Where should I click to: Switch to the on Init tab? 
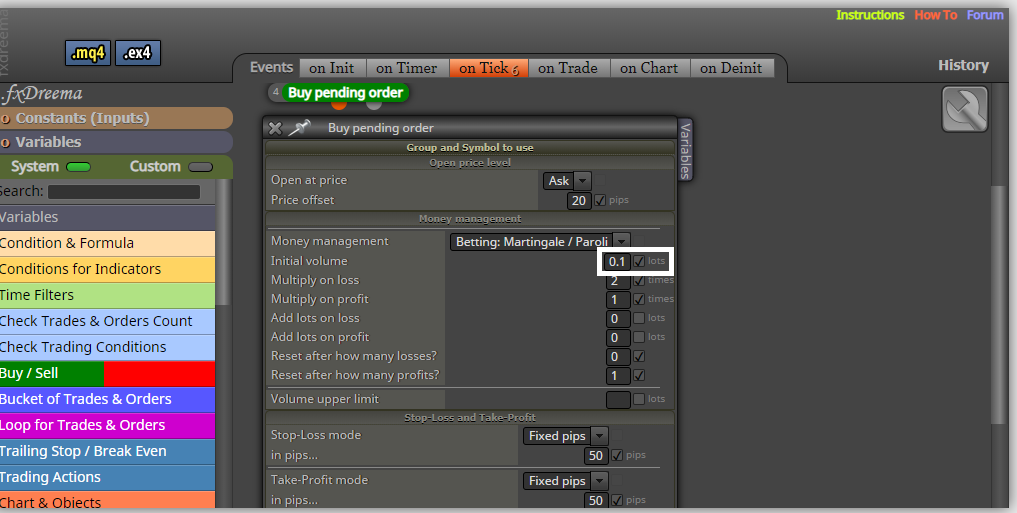[x=331, y=68]
